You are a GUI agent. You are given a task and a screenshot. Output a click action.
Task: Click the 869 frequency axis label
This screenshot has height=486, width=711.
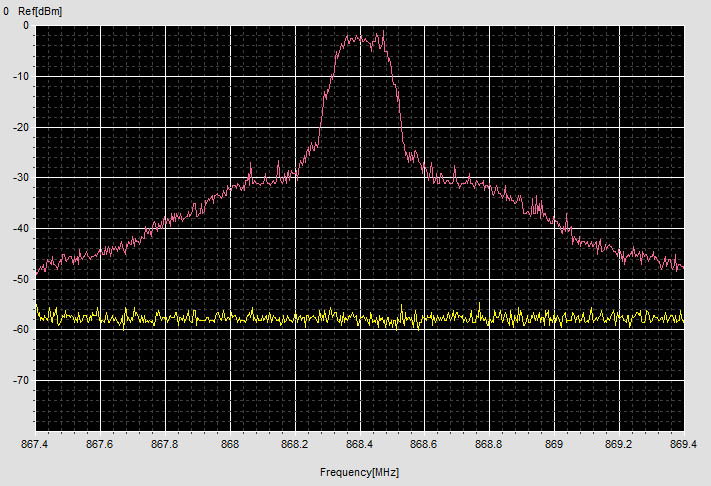click(554, 444)
